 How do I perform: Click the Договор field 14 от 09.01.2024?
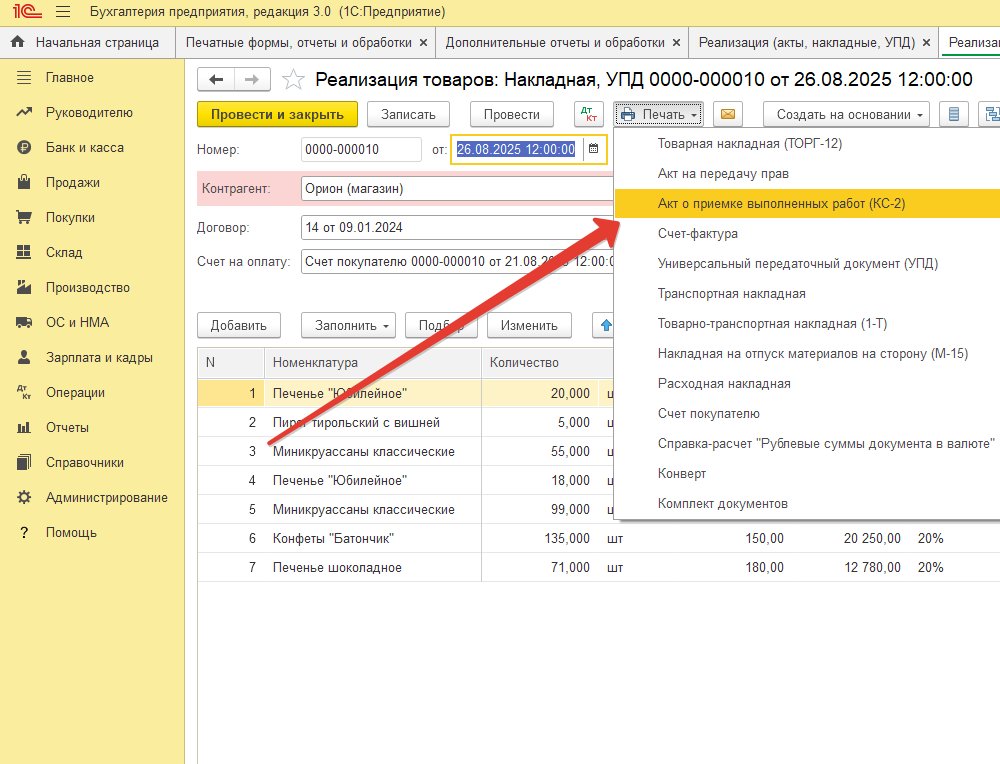tap(457, 228)
